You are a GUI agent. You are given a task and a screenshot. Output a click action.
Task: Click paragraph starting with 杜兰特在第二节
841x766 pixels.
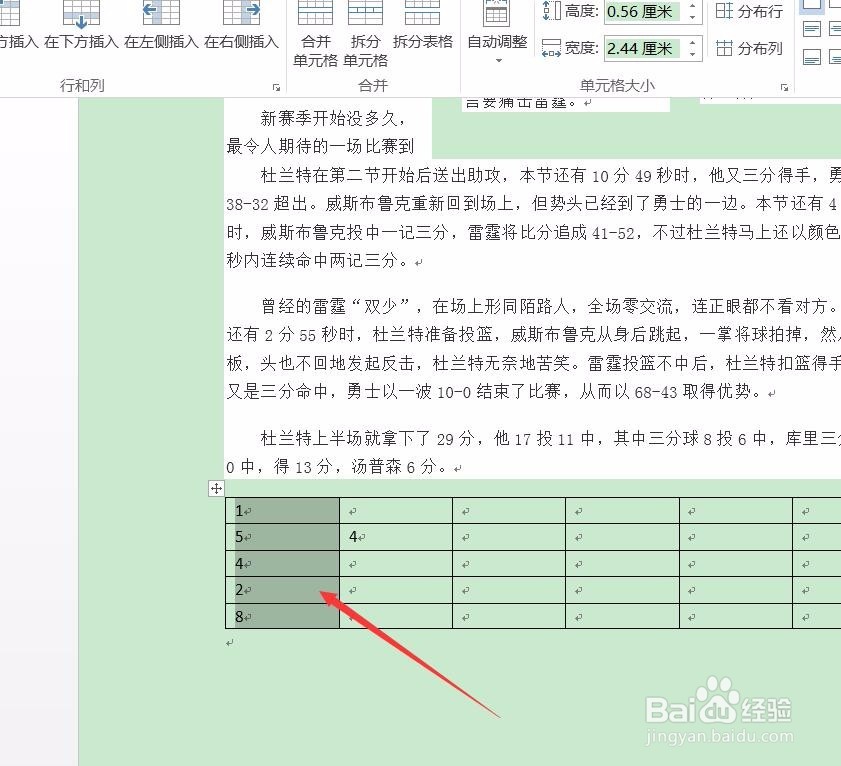[x=533, y=218]
